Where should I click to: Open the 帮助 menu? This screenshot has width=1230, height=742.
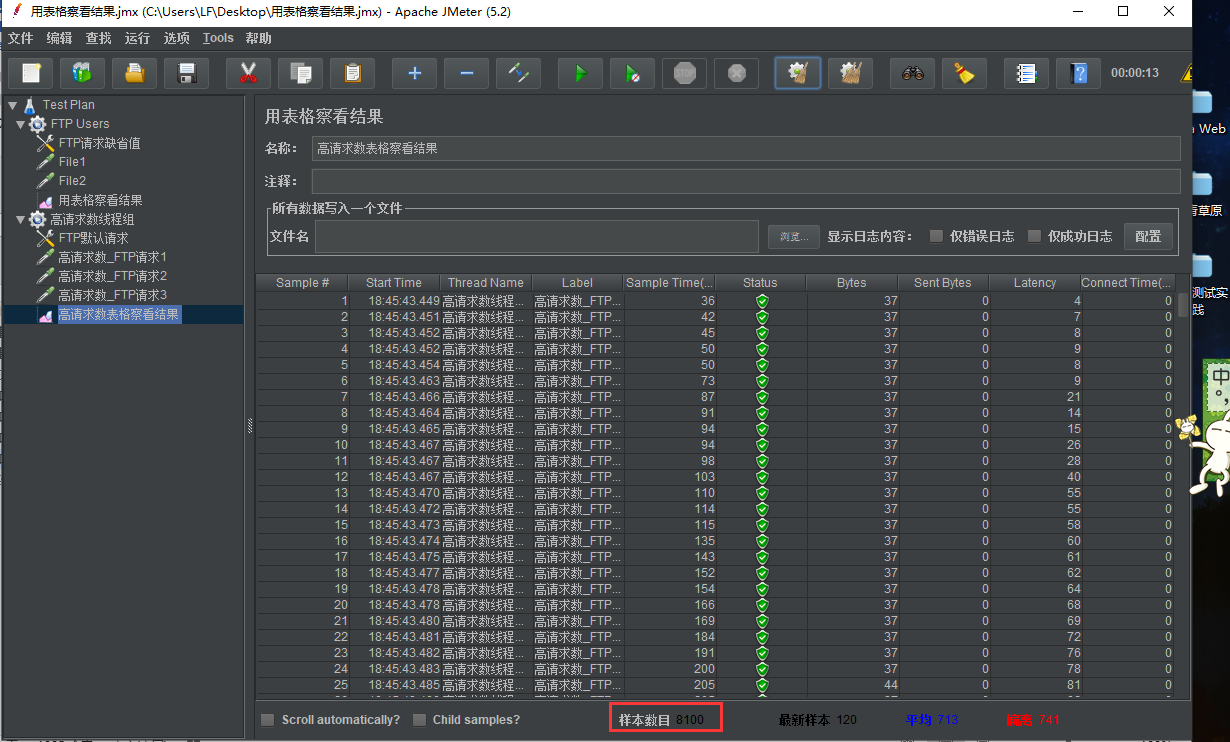(258, 38)
